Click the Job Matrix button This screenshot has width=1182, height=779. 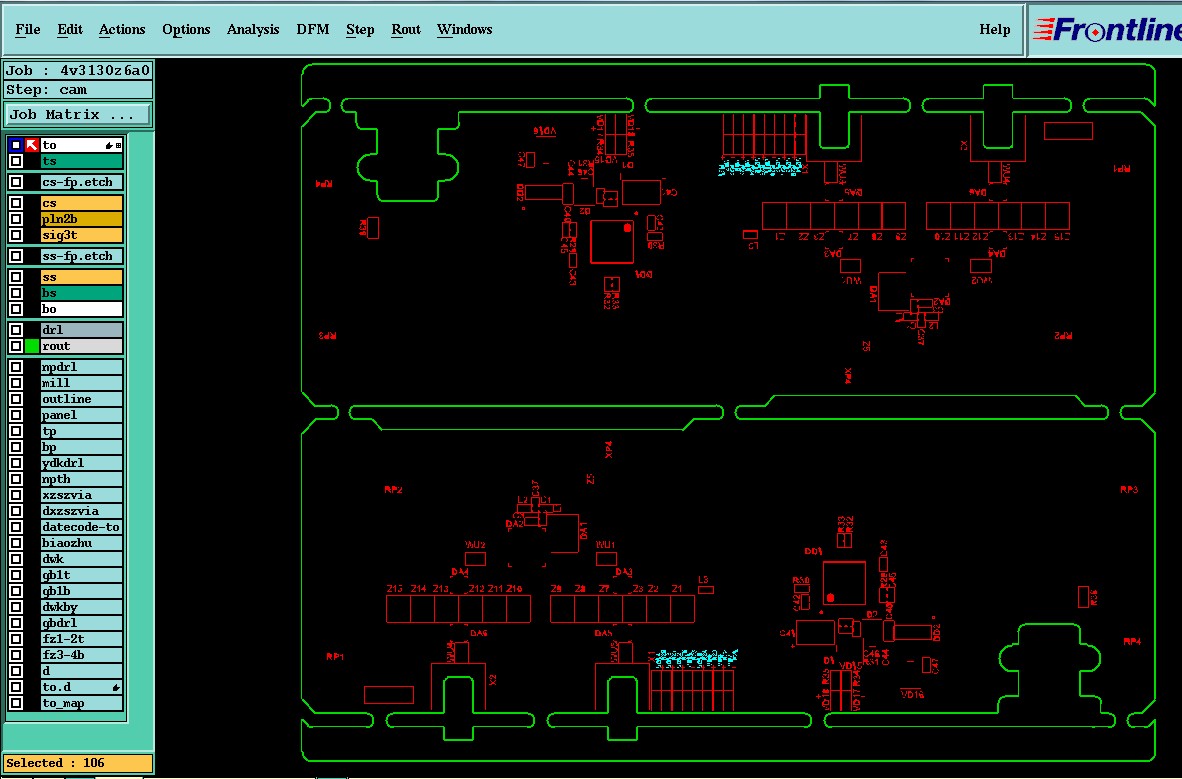[78, 115]
